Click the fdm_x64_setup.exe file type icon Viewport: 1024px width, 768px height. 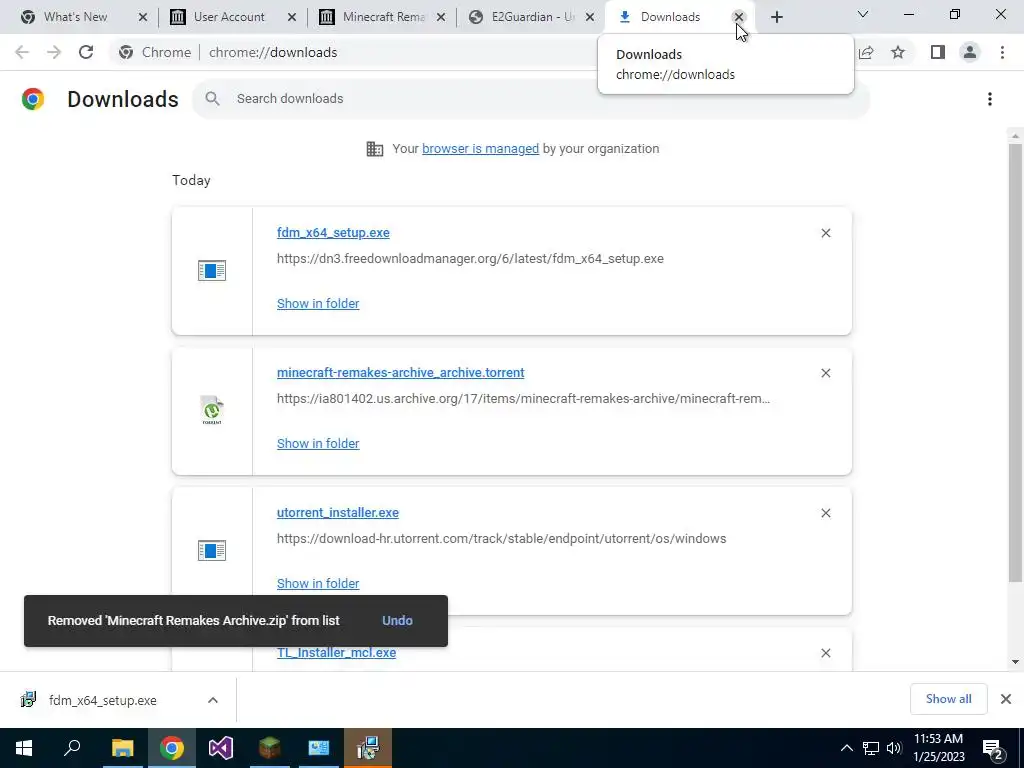212,270
